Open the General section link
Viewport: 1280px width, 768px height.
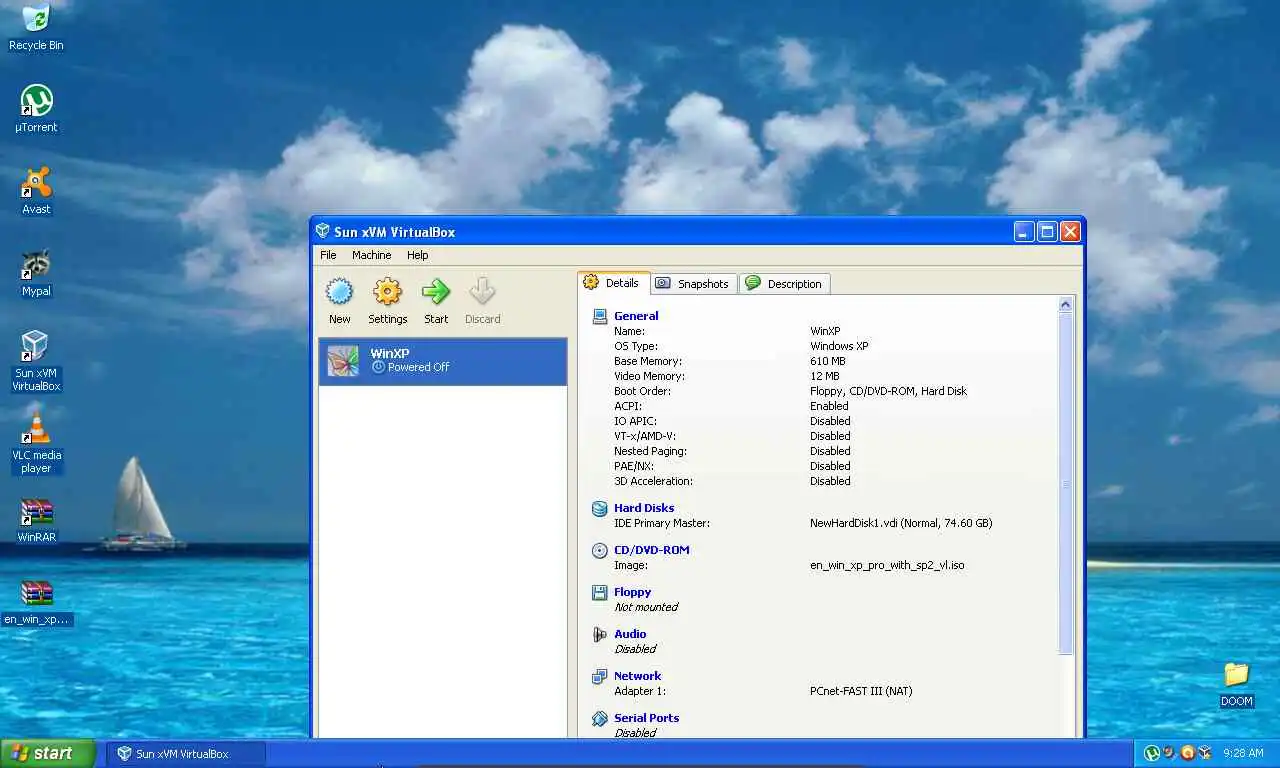point(636,316)
